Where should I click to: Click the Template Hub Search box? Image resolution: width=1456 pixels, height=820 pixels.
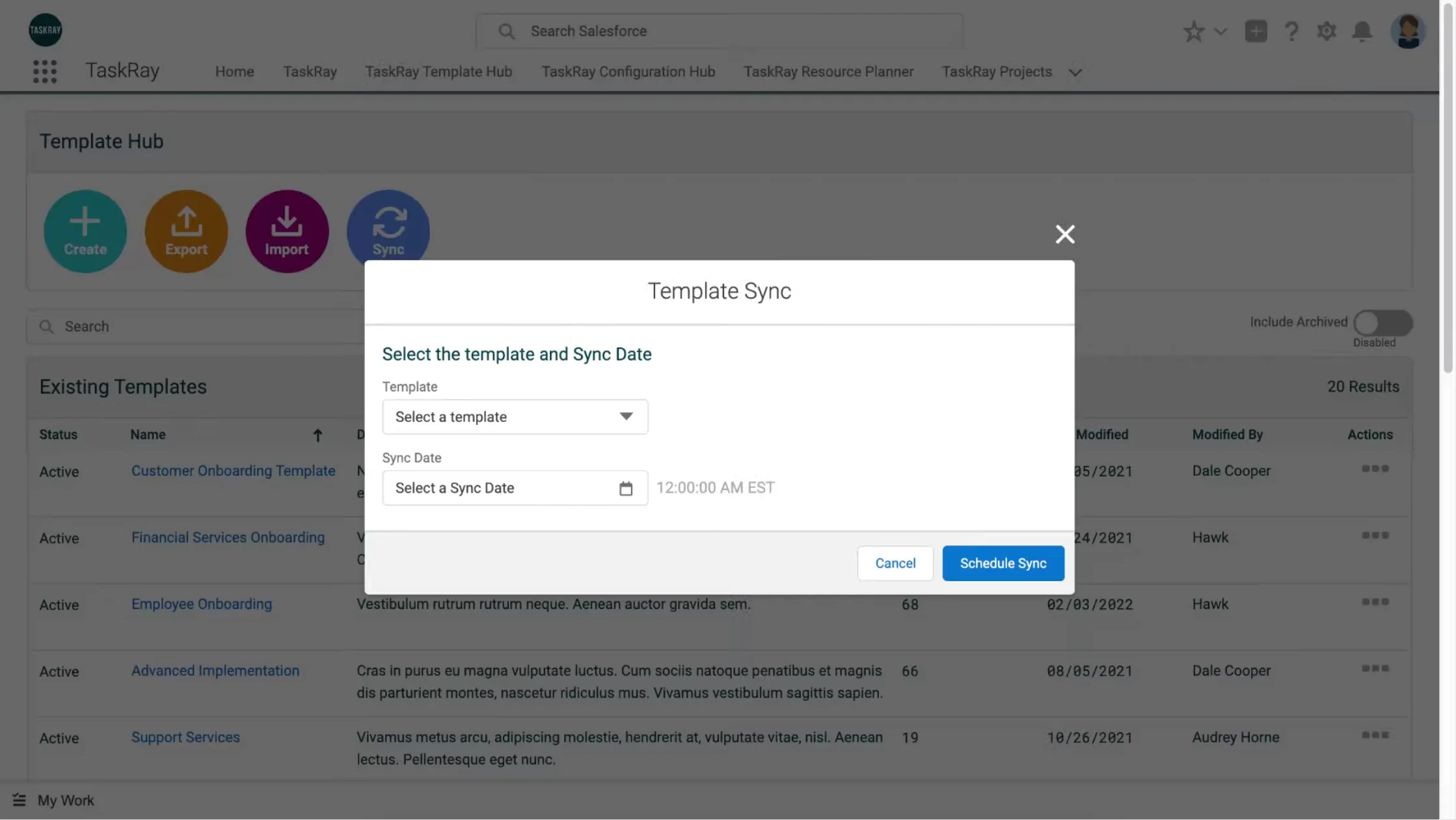point(195,326)
